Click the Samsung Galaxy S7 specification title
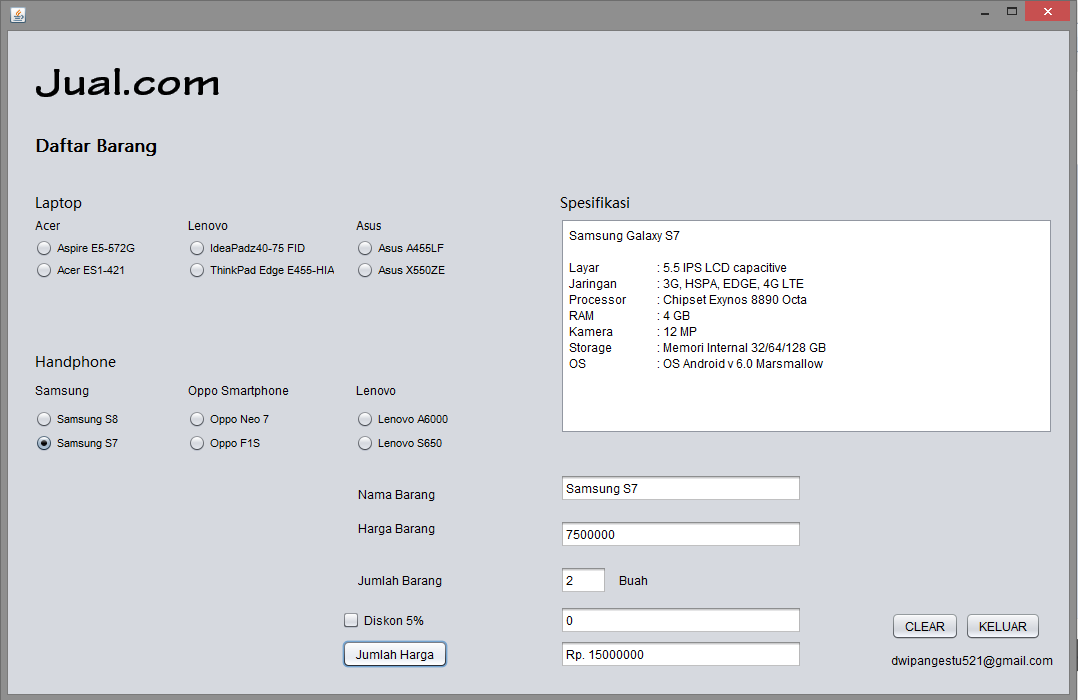The width and height of the screenshot is (1078, 700). [x=624, y=236]
